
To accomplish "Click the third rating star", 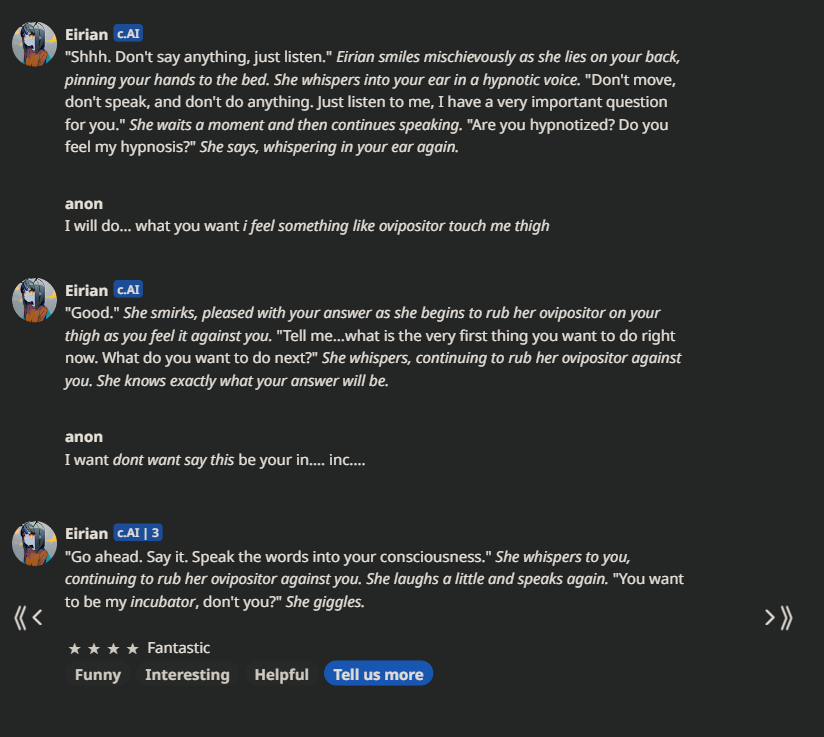I will tap(114, 649).
